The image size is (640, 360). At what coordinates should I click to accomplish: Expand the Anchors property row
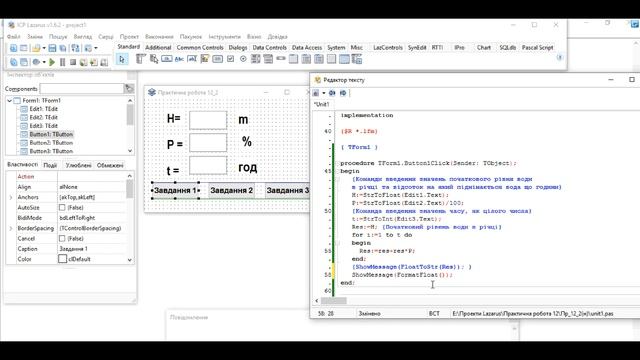(11, 197)
